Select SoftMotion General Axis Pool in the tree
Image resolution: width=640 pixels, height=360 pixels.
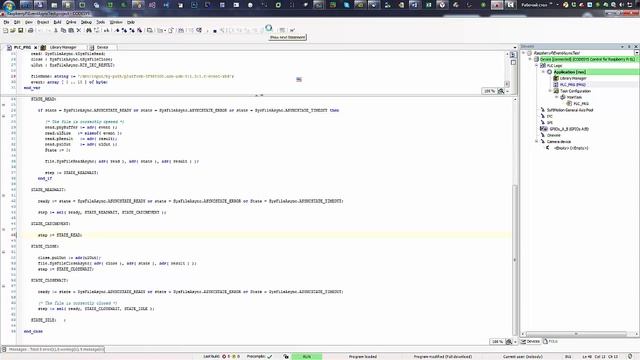[x=569, y=110]
